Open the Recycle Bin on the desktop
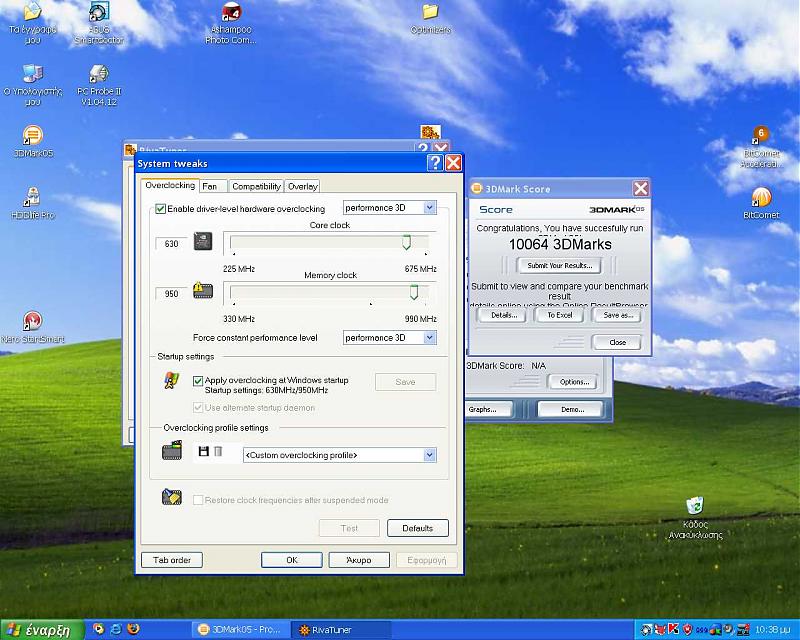Screen dimensions: 800x640 point(695,518)
